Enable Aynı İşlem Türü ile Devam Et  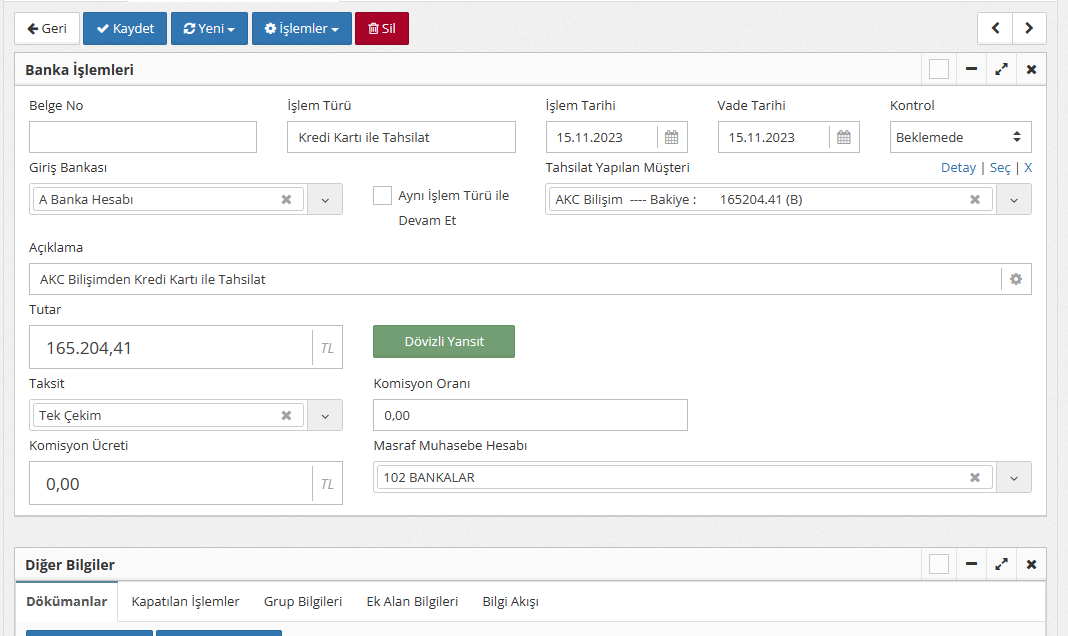tap(382, 196)
